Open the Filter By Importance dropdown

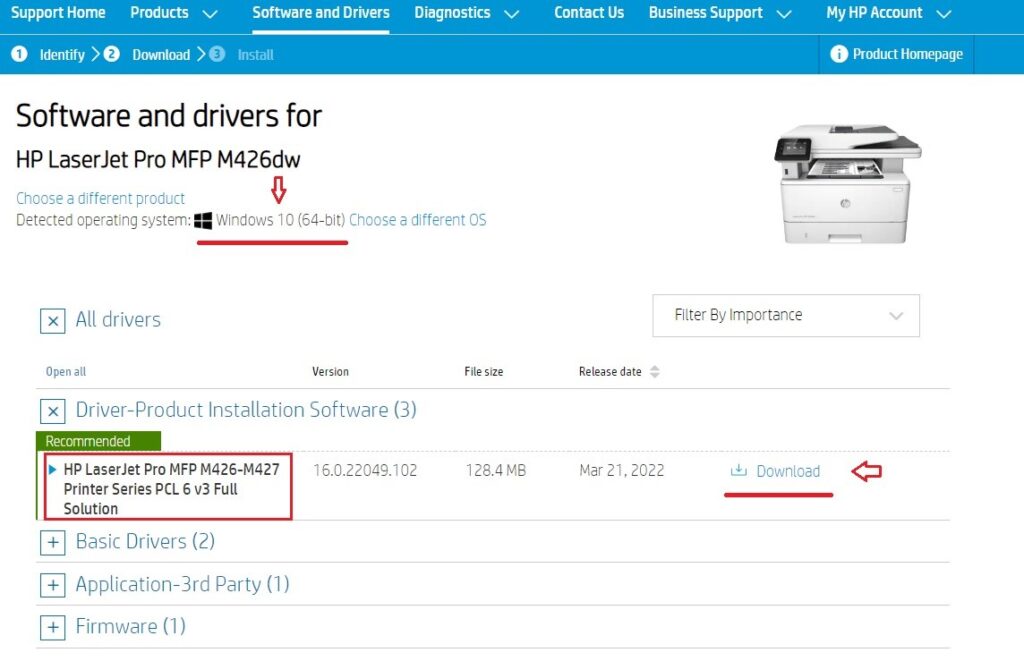[786, 315]
